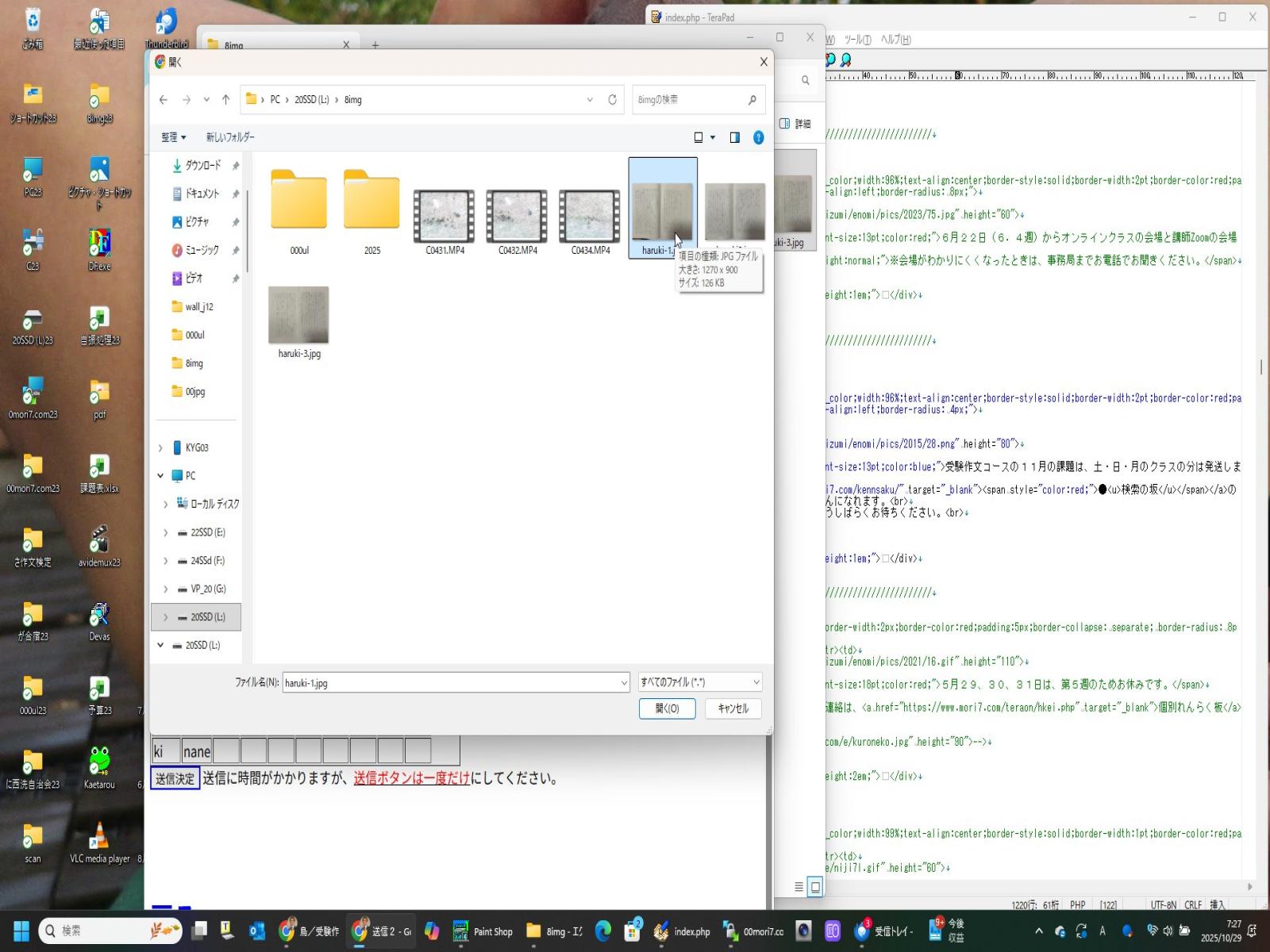This screenshot has height=952, width=1270.
Task: Select ダウンロード in the quick access sidebar
Action: tap(203, 166)
